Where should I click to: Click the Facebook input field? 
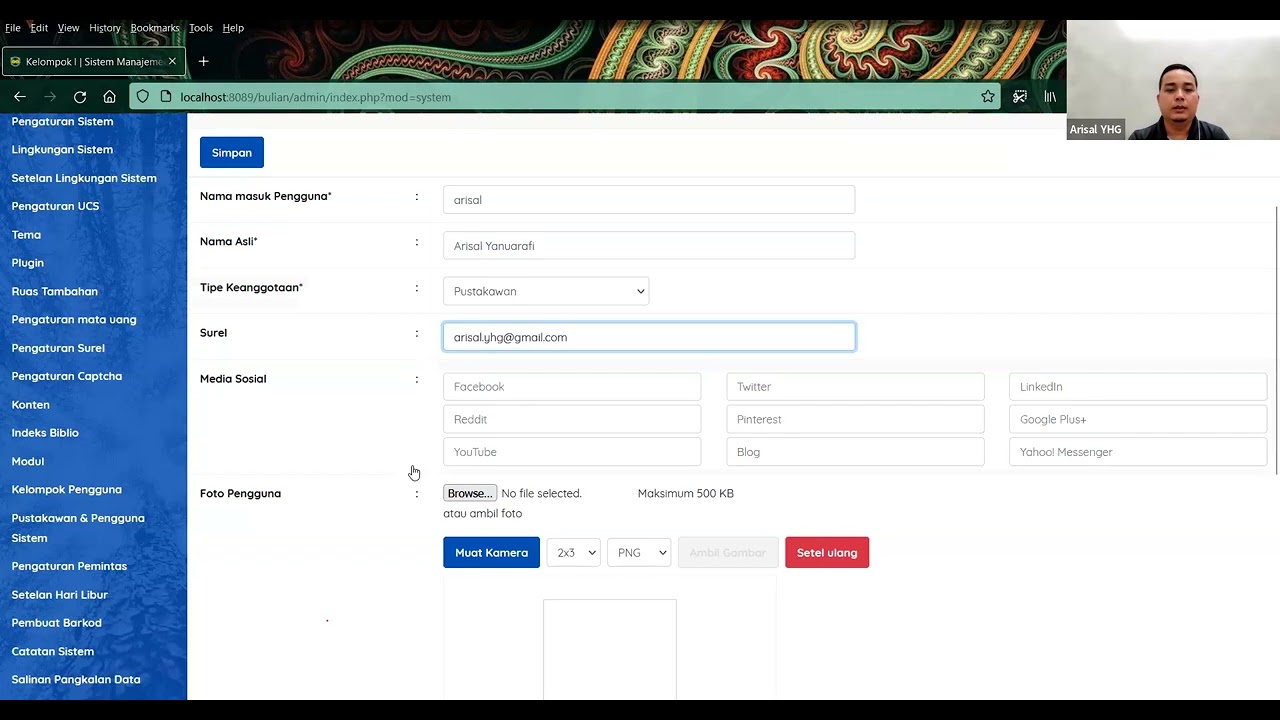pos(572,387)
